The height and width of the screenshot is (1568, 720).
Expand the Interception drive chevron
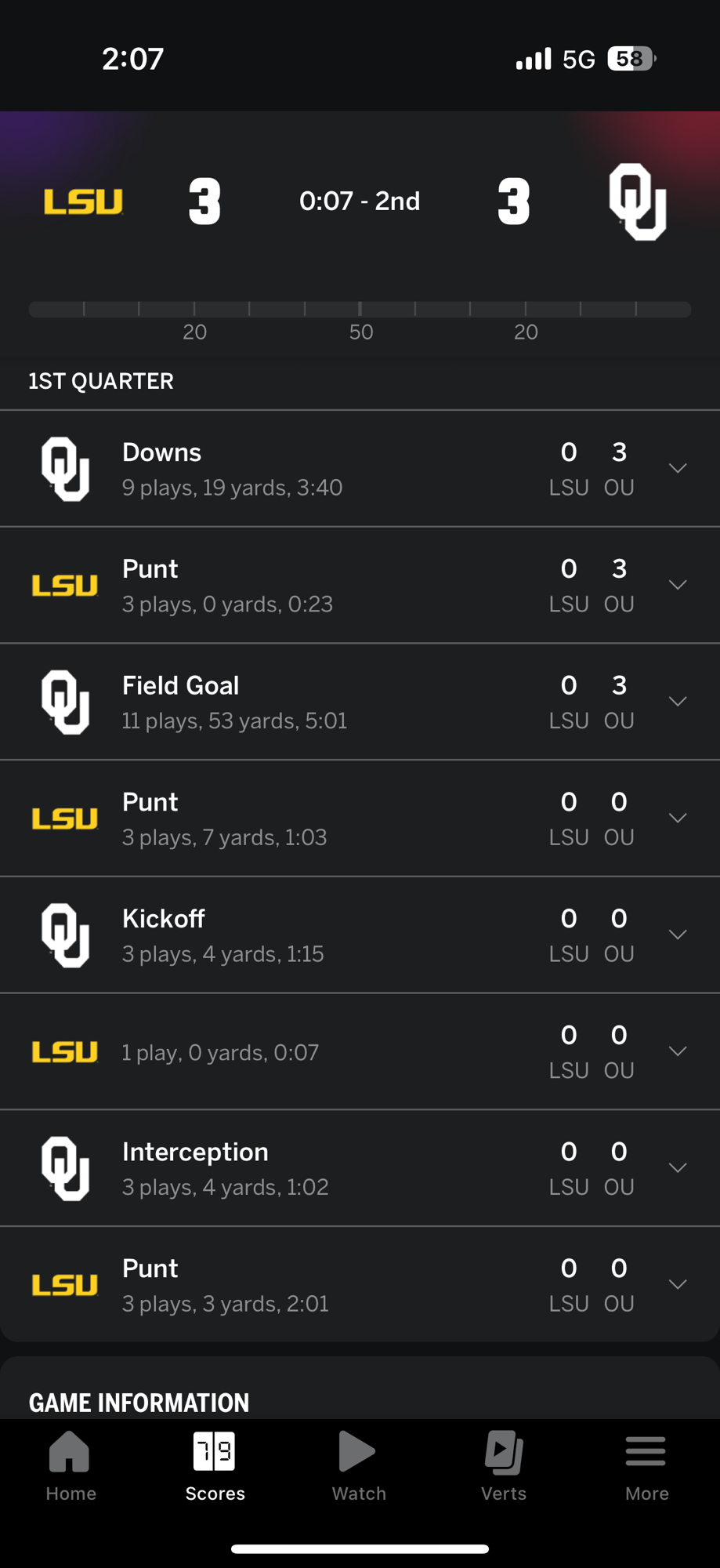coord(678,1168)
